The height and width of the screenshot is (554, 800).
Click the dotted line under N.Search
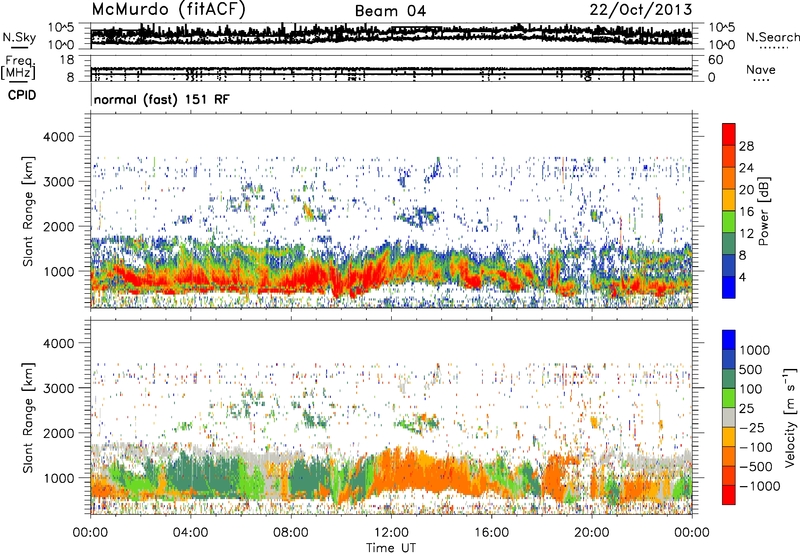pos(773,48)
